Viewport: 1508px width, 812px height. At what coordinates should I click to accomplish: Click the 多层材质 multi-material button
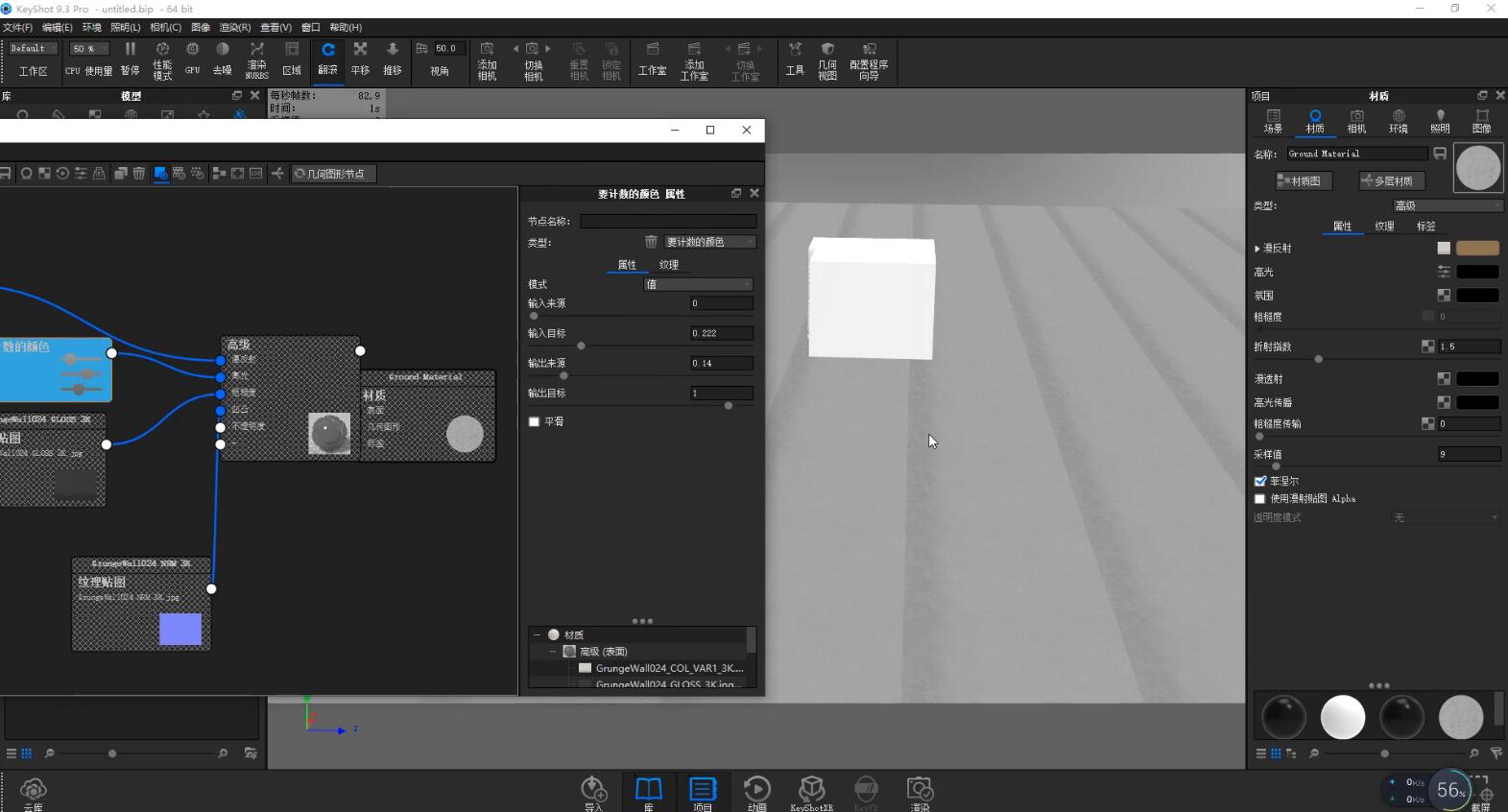point(1392,180)
